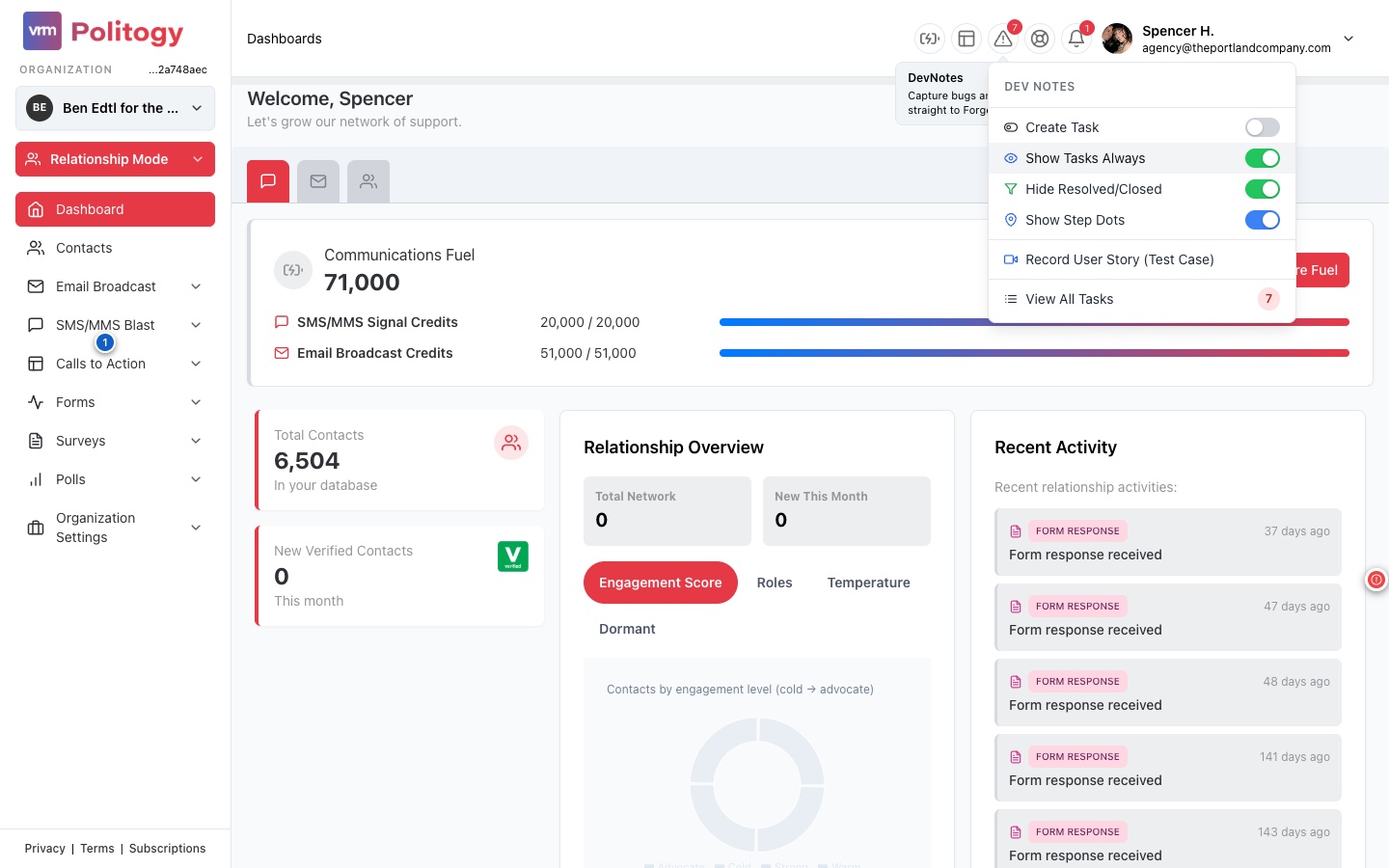Viewport: 1389px width, 868px height.
Task: Click the Email Broadcast Credits progress bar
Action: tap(1034, 353)
